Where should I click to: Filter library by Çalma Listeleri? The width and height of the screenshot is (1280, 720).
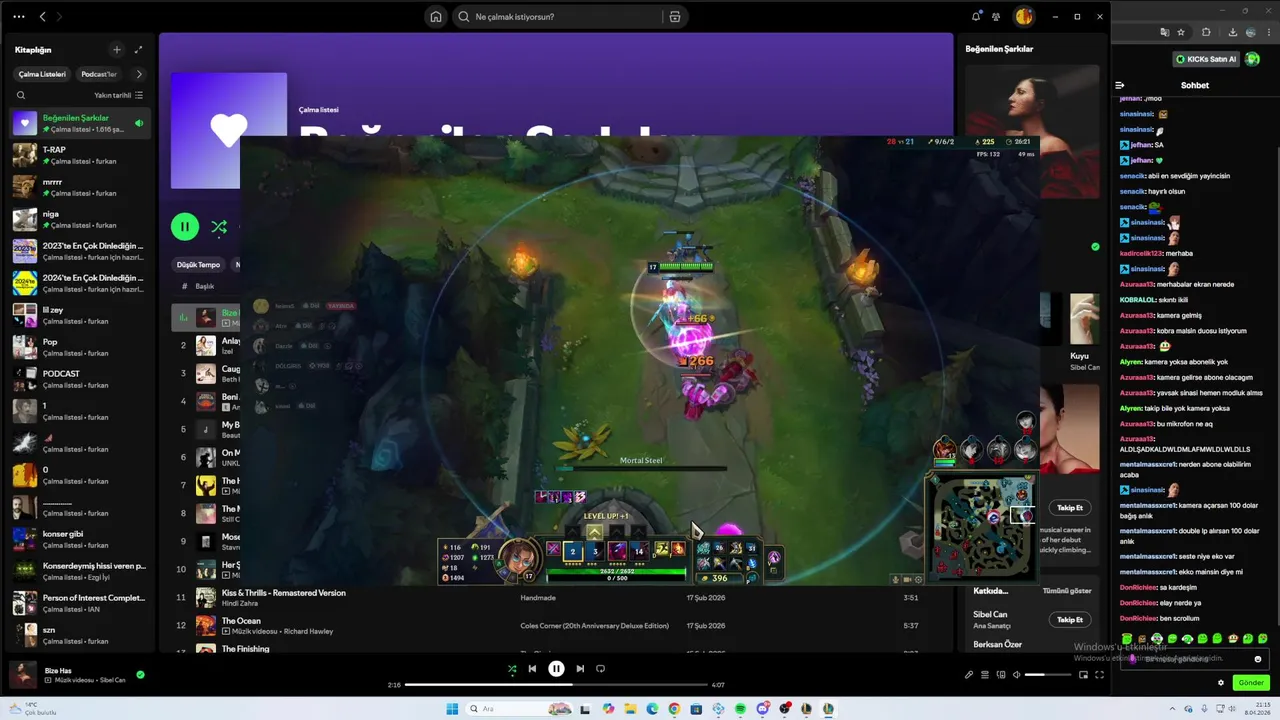pyautogui.click(x=42, y=74)
